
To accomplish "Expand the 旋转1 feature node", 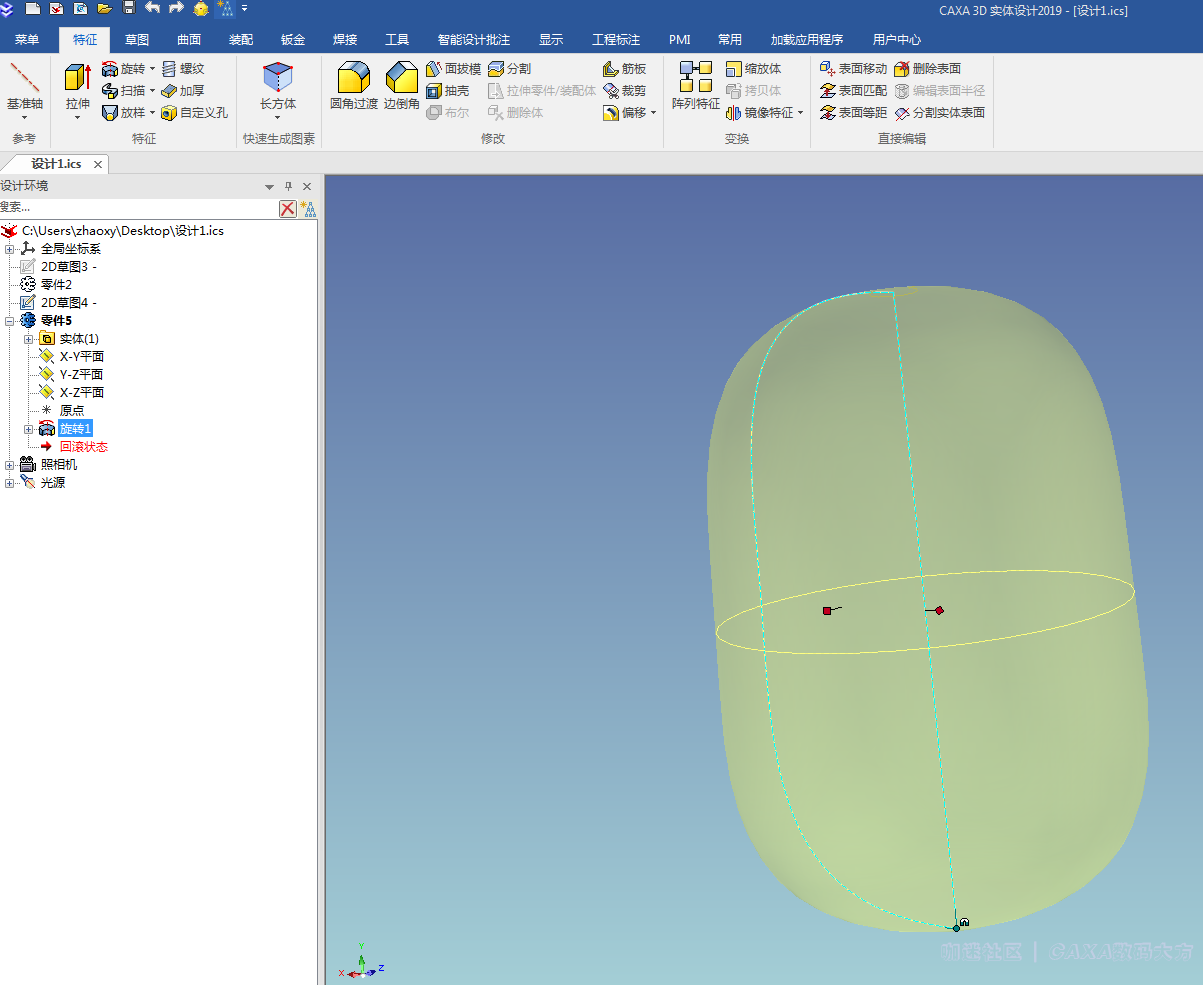I will (x=29, y=429).
